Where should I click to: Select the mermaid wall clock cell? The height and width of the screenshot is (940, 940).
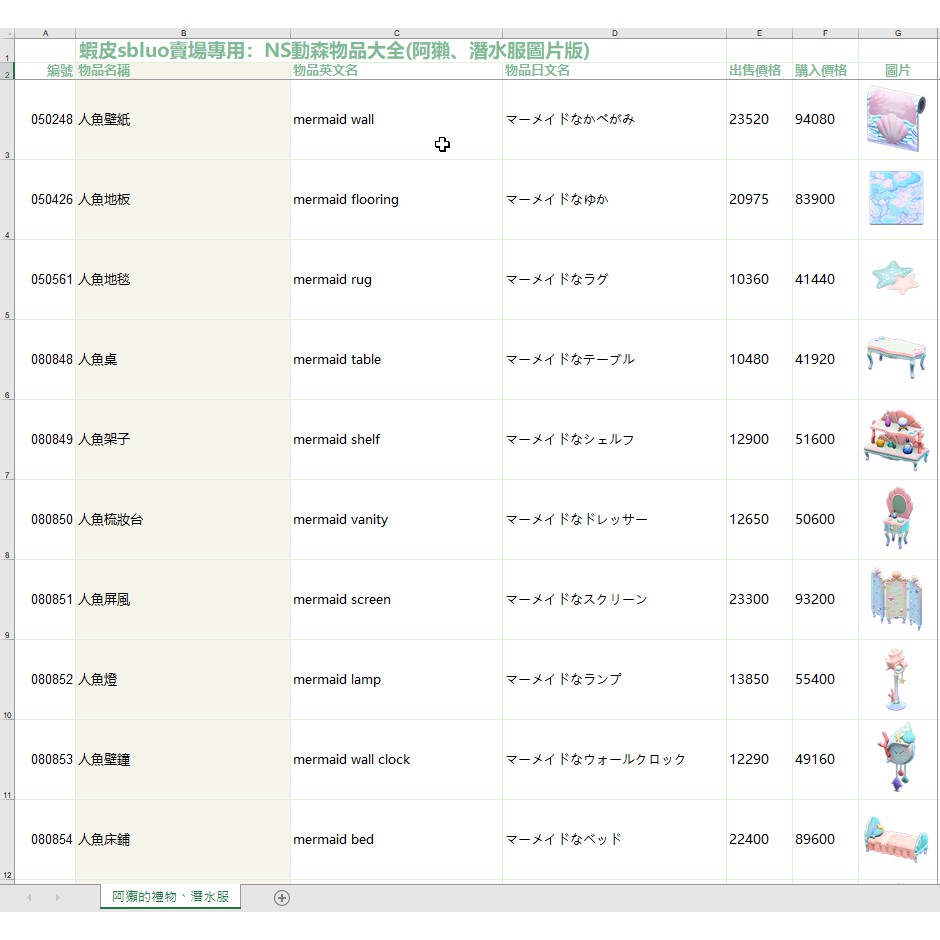coord(396,760)
